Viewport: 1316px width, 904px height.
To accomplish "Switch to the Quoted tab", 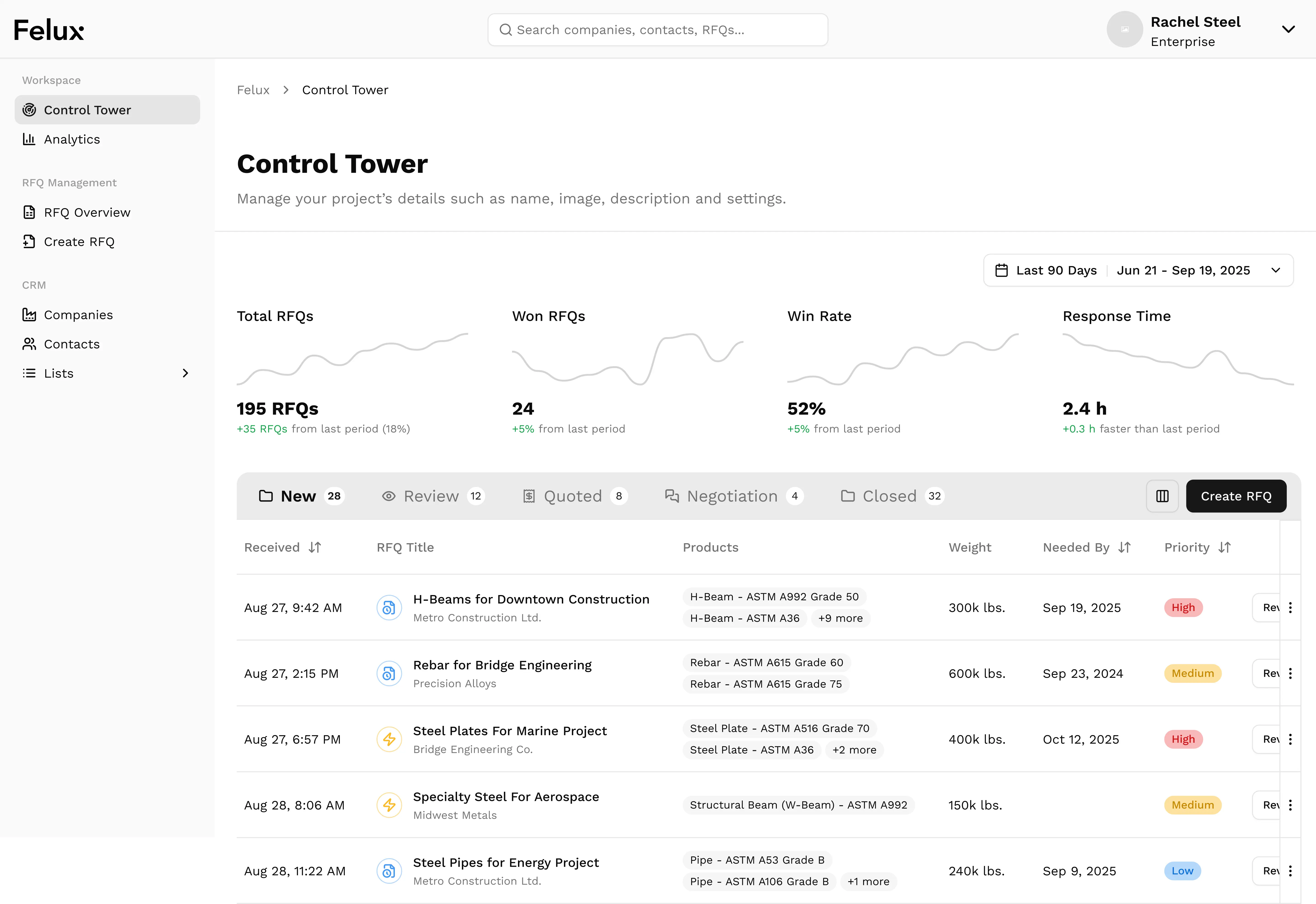I will (573, 496).
